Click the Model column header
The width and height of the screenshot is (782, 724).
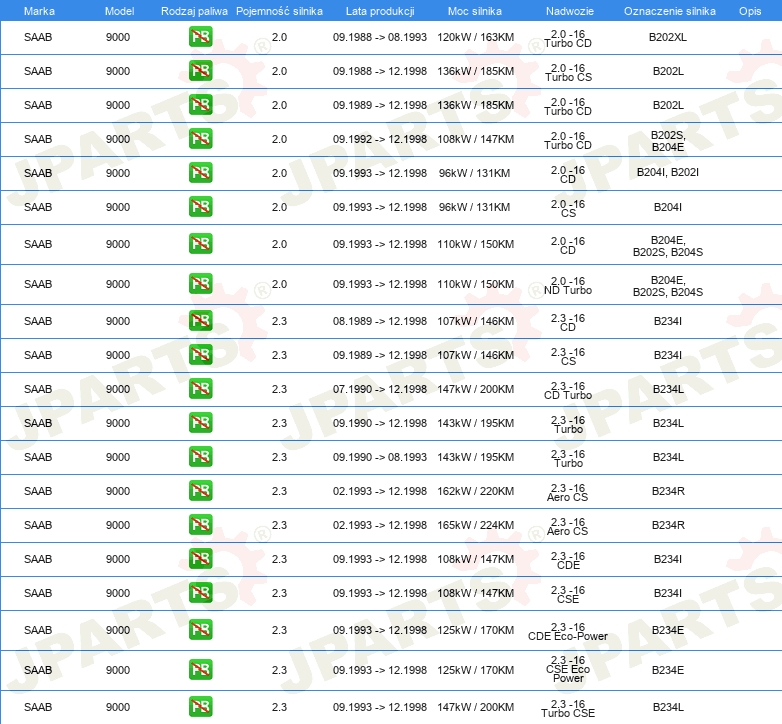pos(119,11)
